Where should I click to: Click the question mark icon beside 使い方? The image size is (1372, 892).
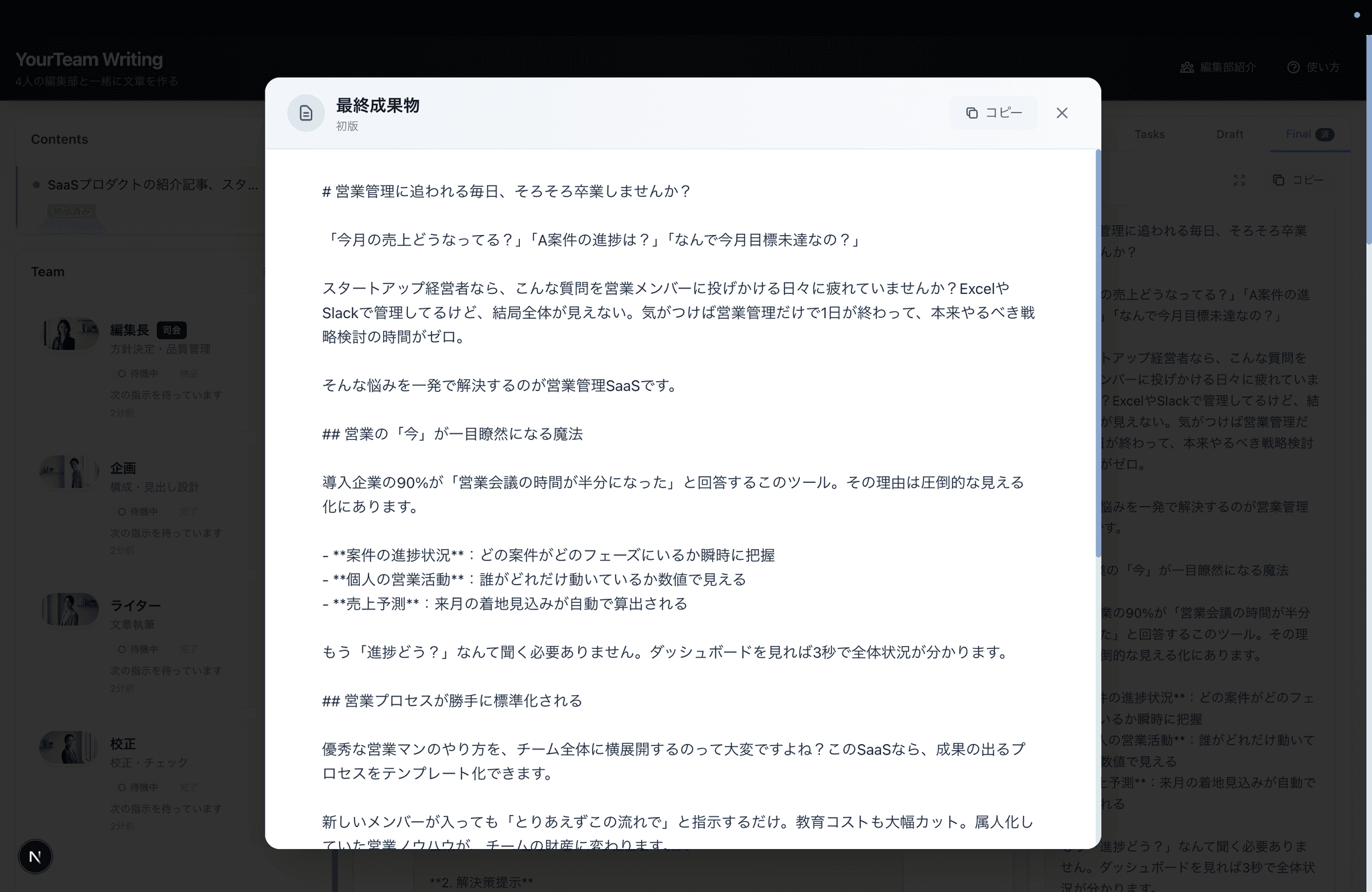[x=1294, y=67]
